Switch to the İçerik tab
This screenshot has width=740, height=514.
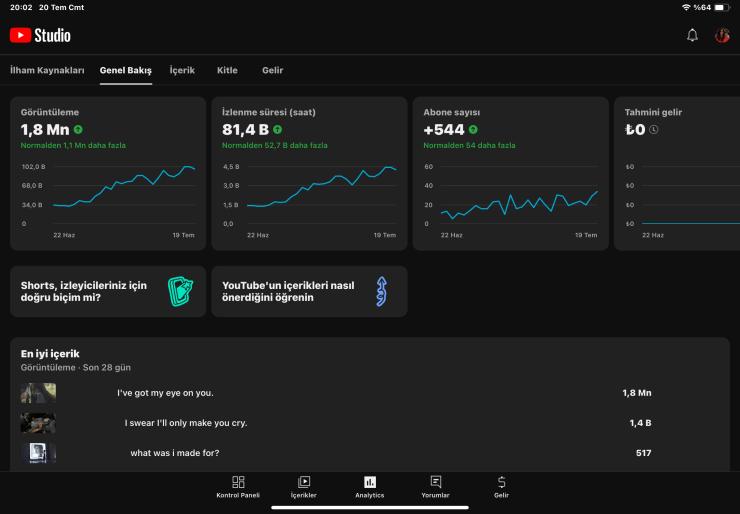coord(182,71)
